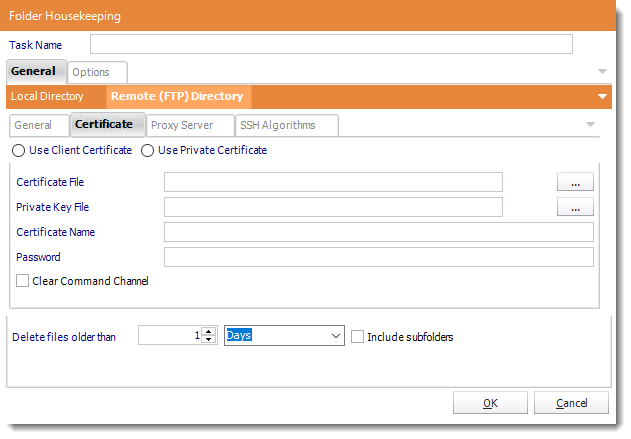The height and width of the screenshot is (439, 631).
Task: Select the Remote (FTP) Directory tab
Action: pyautogui.click(x=177, y=97)
